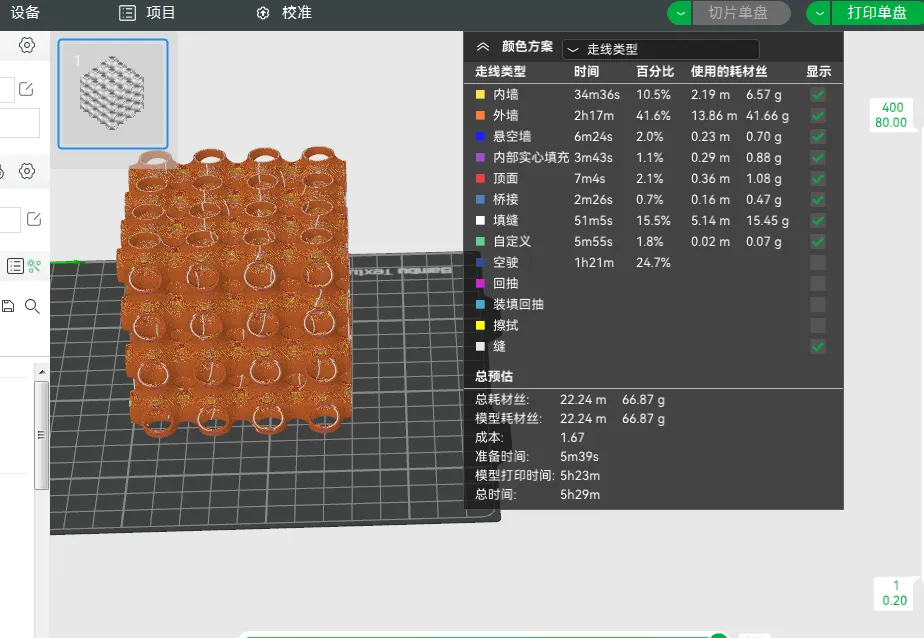Viewport: 924px width, 638px height.
Task: Toggle the 缝 seam visibility checkbox
Action: [817, 346]
